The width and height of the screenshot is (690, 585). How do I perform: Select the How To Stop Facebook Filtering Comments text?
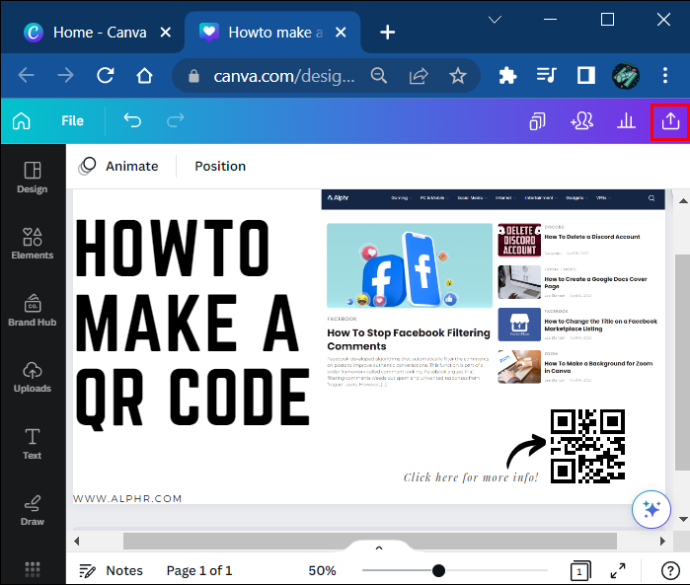point(408,339)
